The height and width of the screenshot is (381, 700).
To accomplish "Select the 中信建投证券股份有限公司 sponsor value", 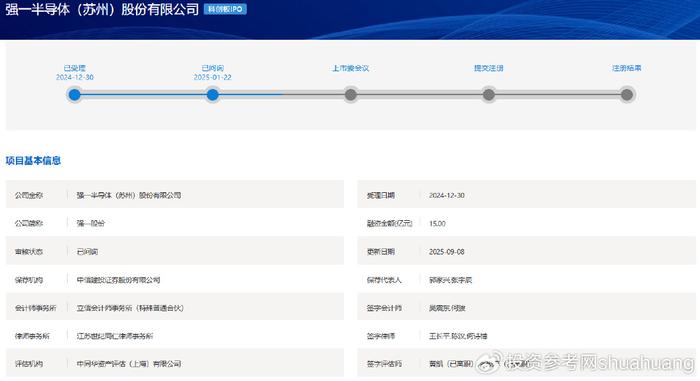I will [x=118, y=280].
